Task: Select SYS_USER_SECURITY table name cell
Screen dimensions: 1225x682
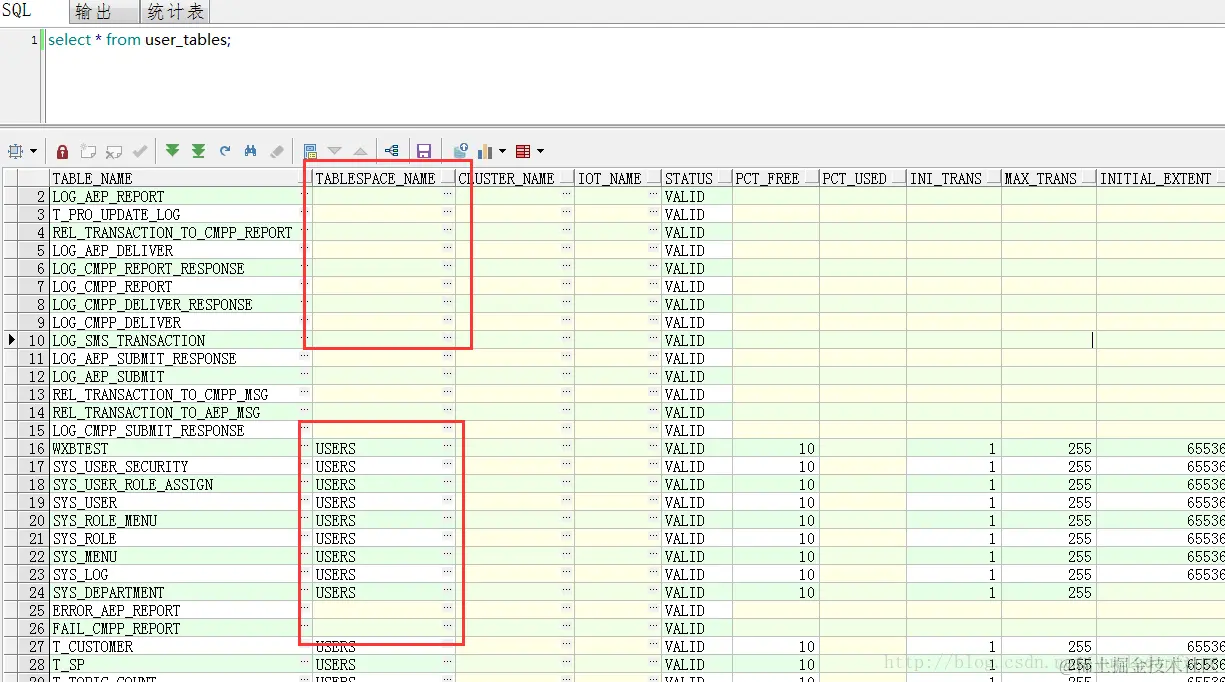Action: coord(181,466)
